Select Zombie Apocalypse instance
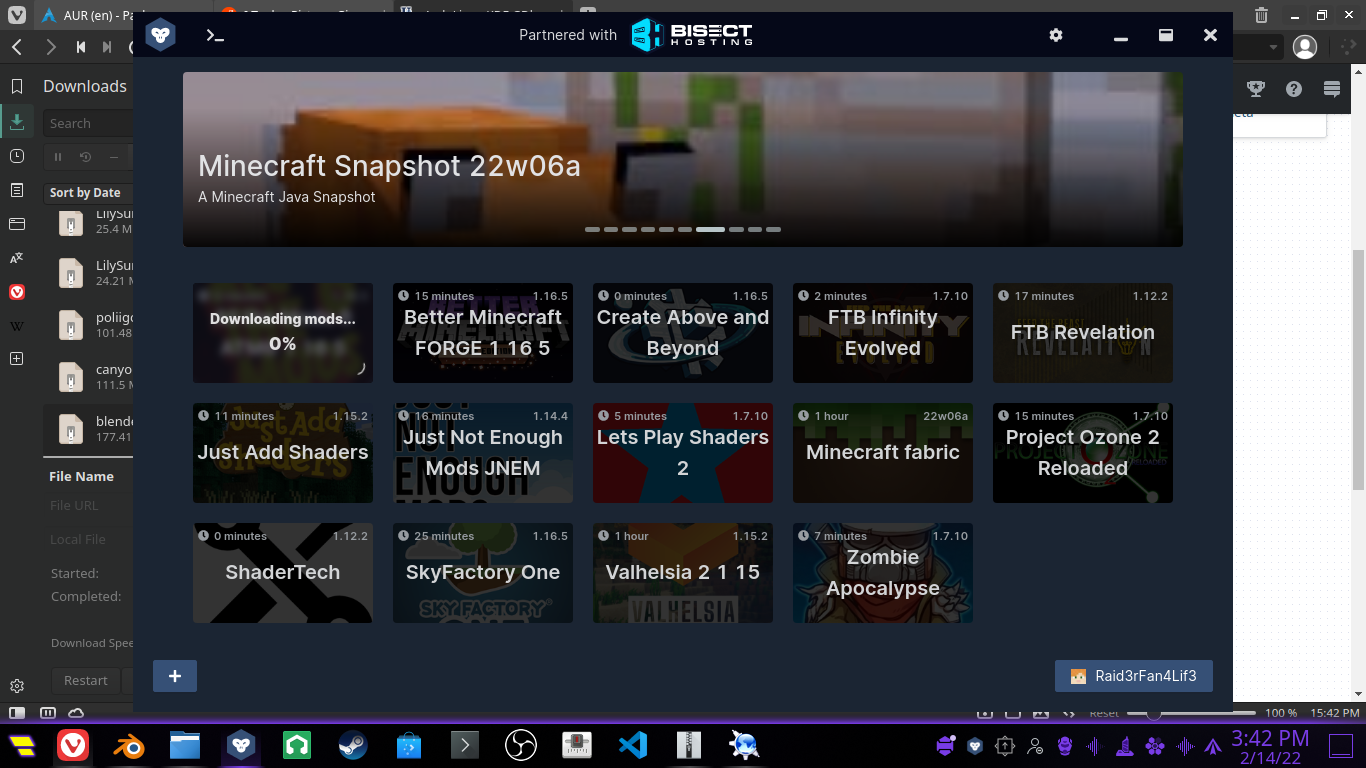1366x768 pixels. click(x=883, y=573)
